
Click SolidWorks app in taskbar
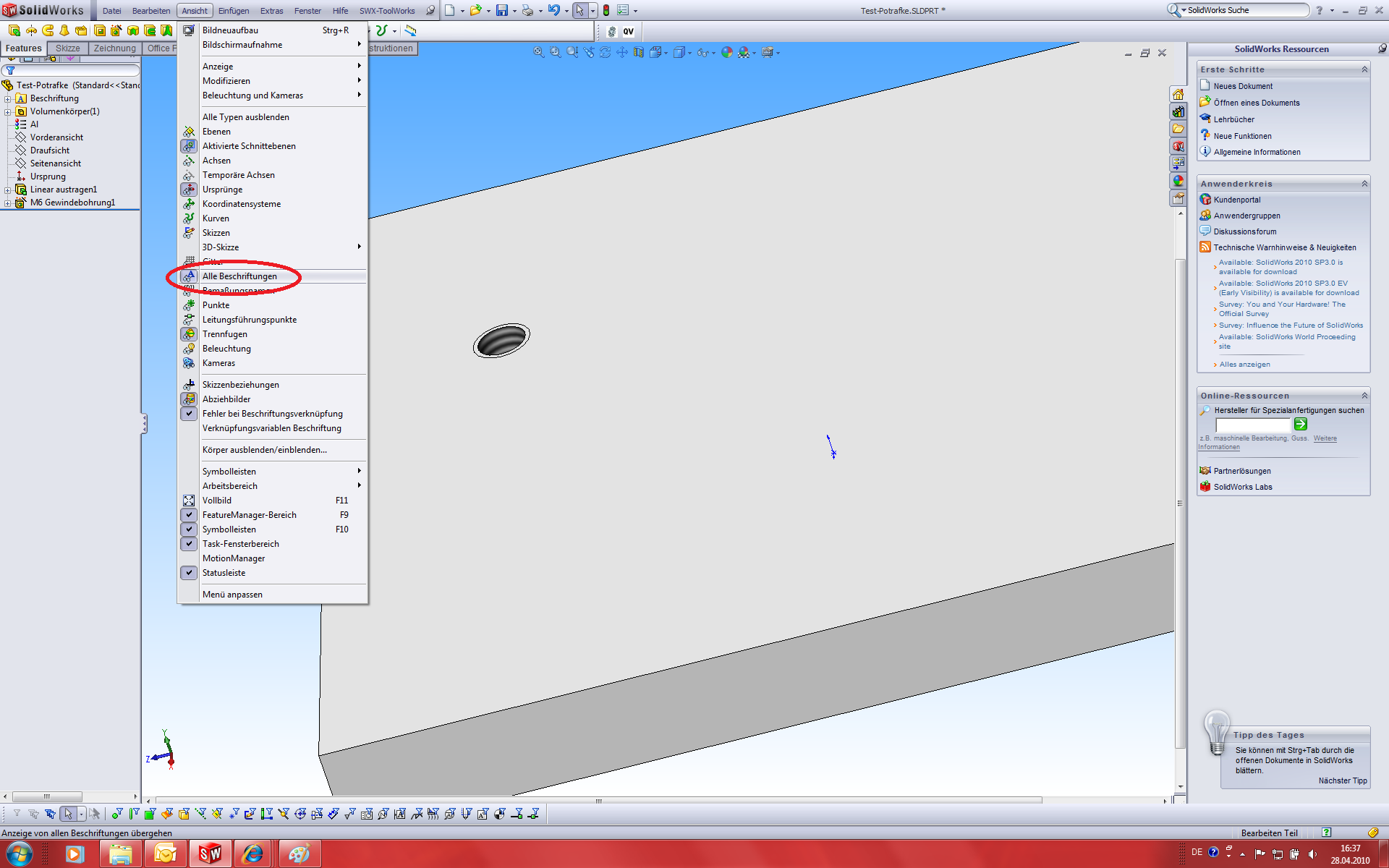[x=210, y=854]
